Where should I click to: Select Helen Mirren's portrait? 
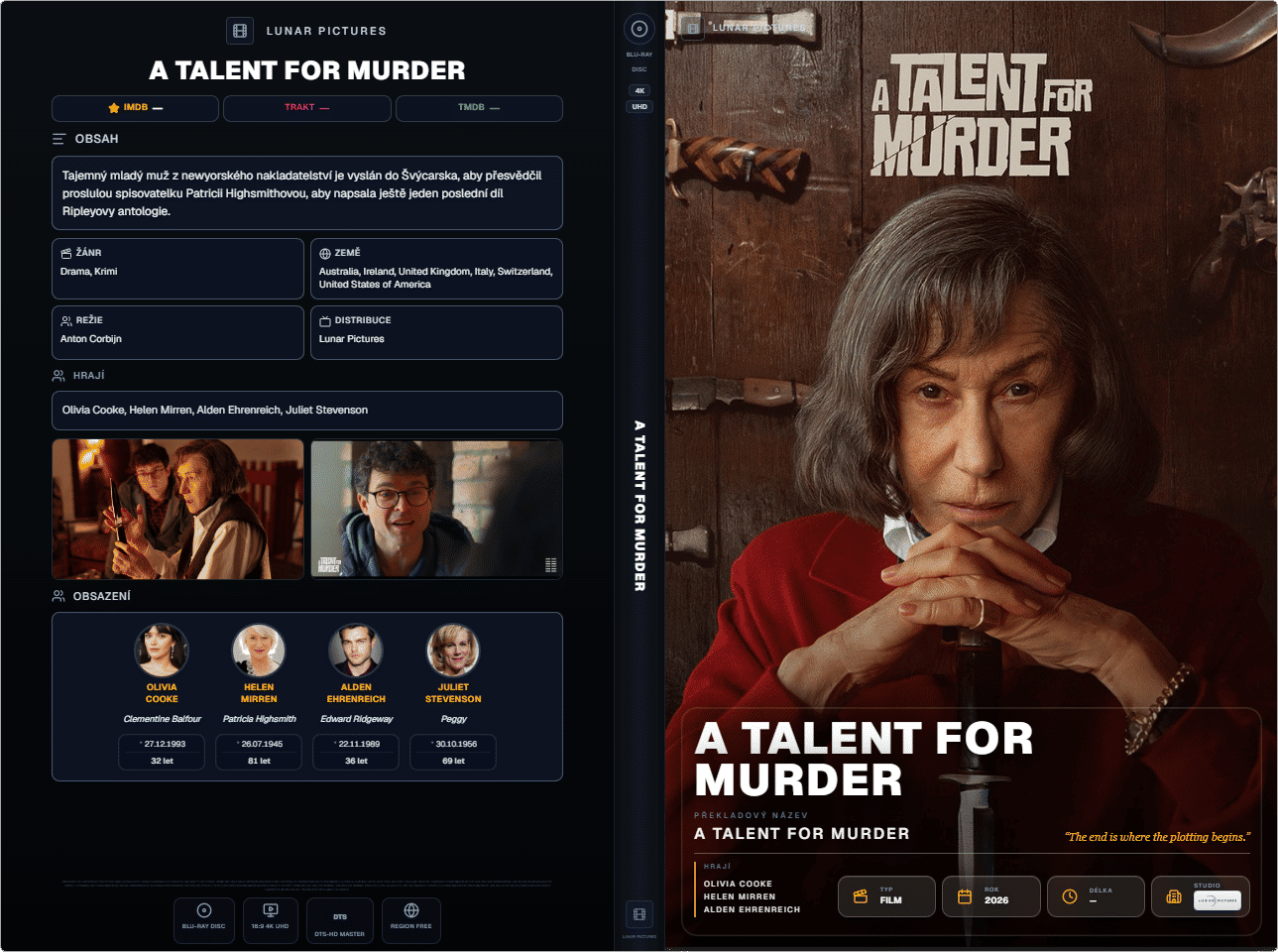pos(259,651)
